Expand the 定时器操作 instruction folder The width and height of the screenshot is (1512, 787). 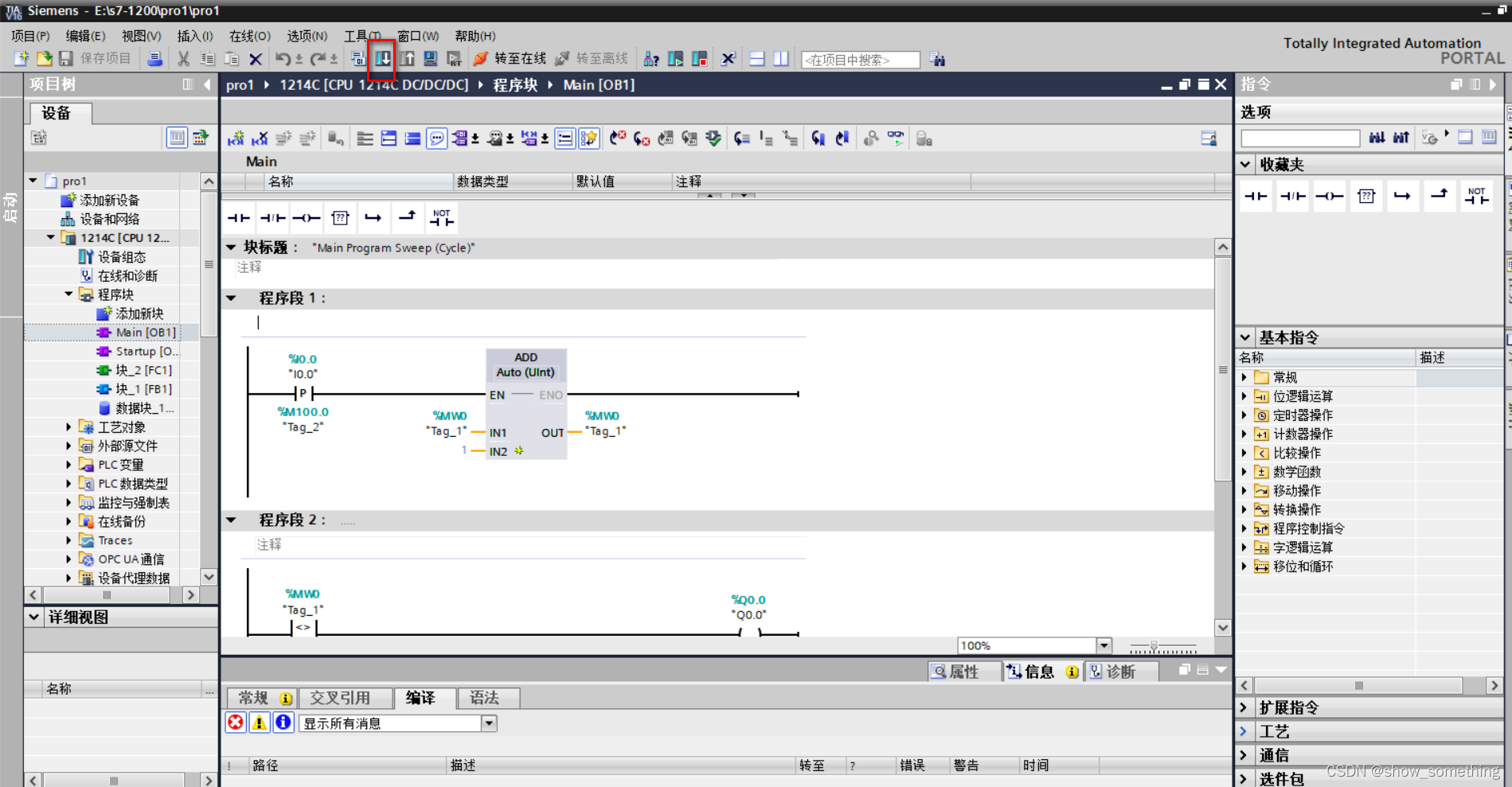tap(1244, 415)
